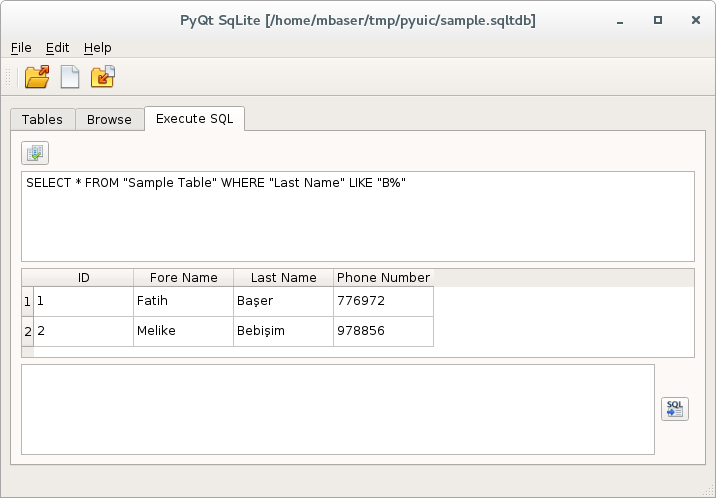716x498 pixels.
Task: Switch to the Tables tab
Action: click(42, 120)
